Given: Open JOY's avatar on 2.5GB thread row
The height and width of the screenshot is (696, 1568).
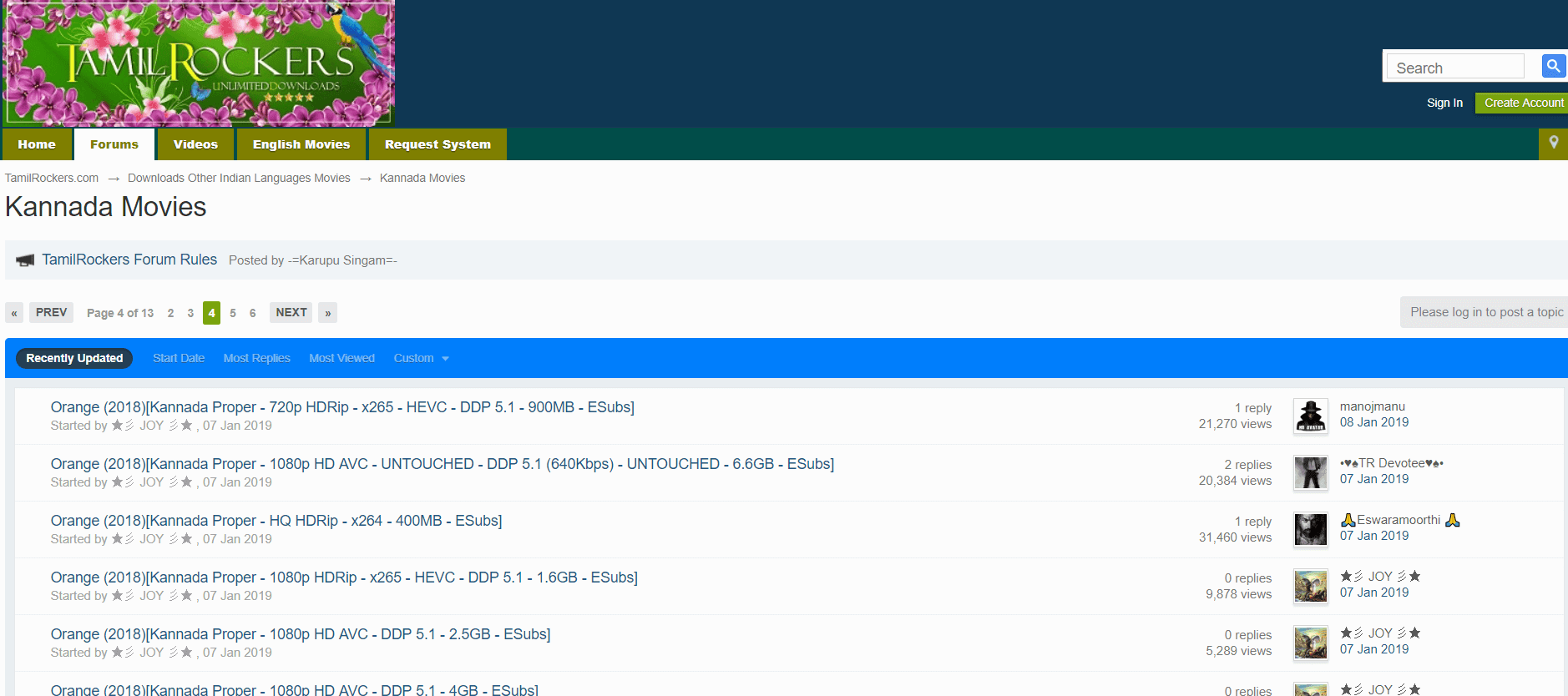Looking at the screenshot, I should (1310, 642).
